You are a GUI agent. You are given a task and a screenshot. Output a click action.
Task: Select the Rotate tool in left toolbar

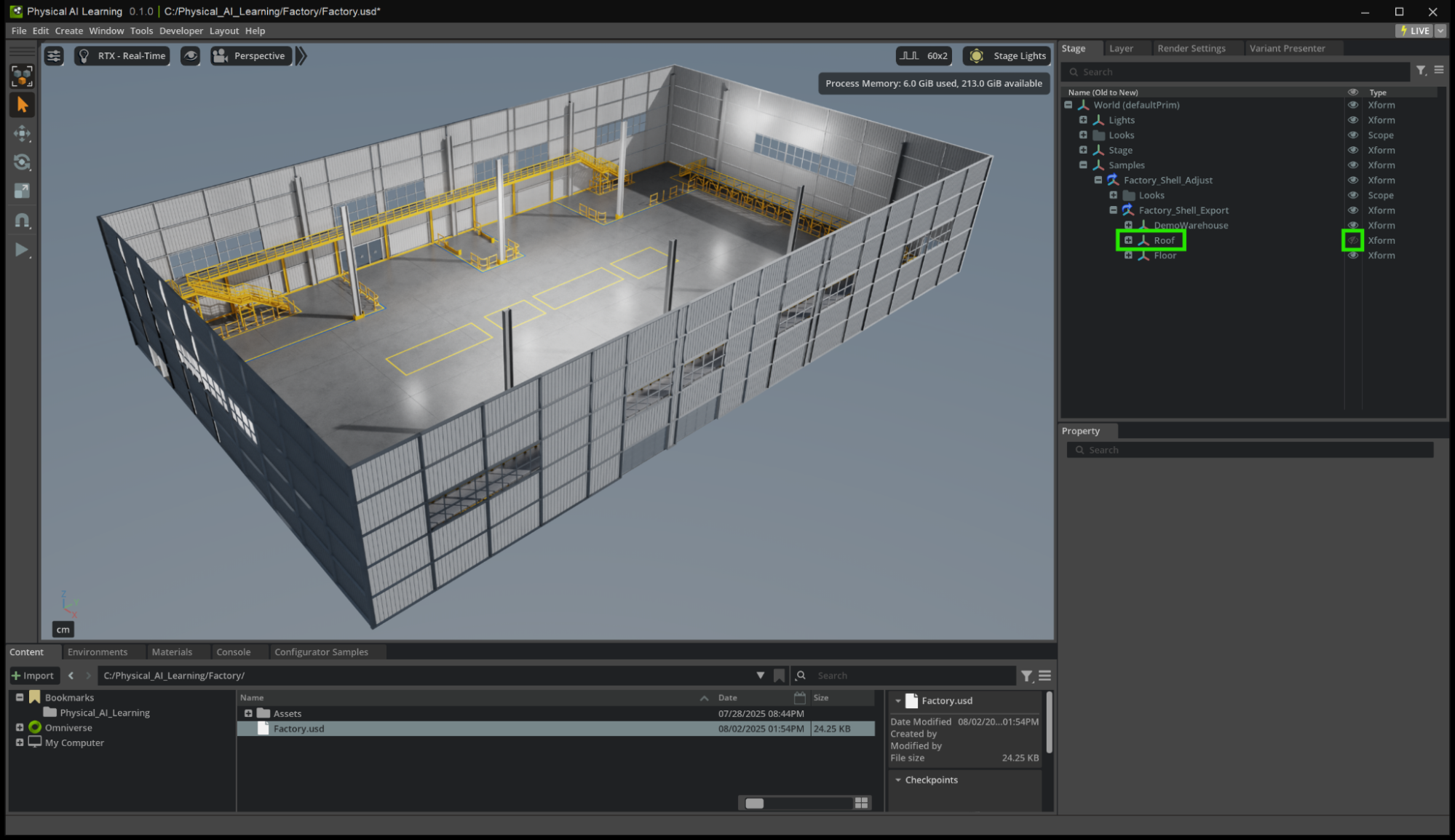click(x=22, y=162)
